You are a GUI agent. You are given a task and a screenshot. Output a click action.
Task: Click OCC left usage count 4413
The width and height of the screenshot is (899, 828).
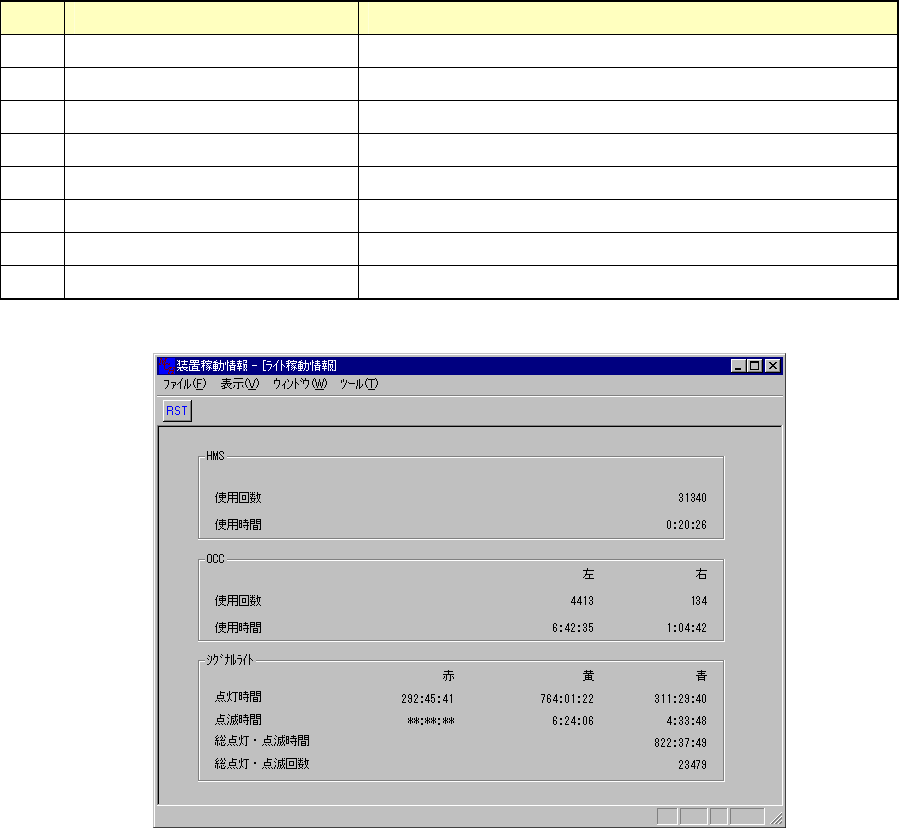click(582, 601)
